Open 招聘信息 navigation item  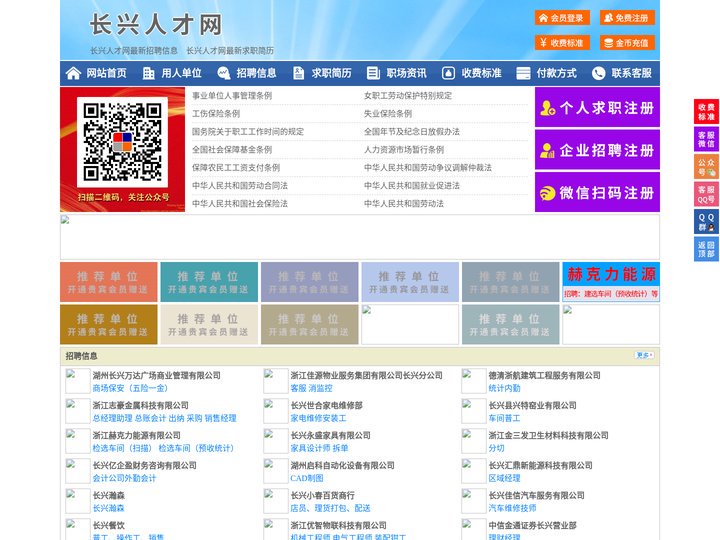pos(256,73)
